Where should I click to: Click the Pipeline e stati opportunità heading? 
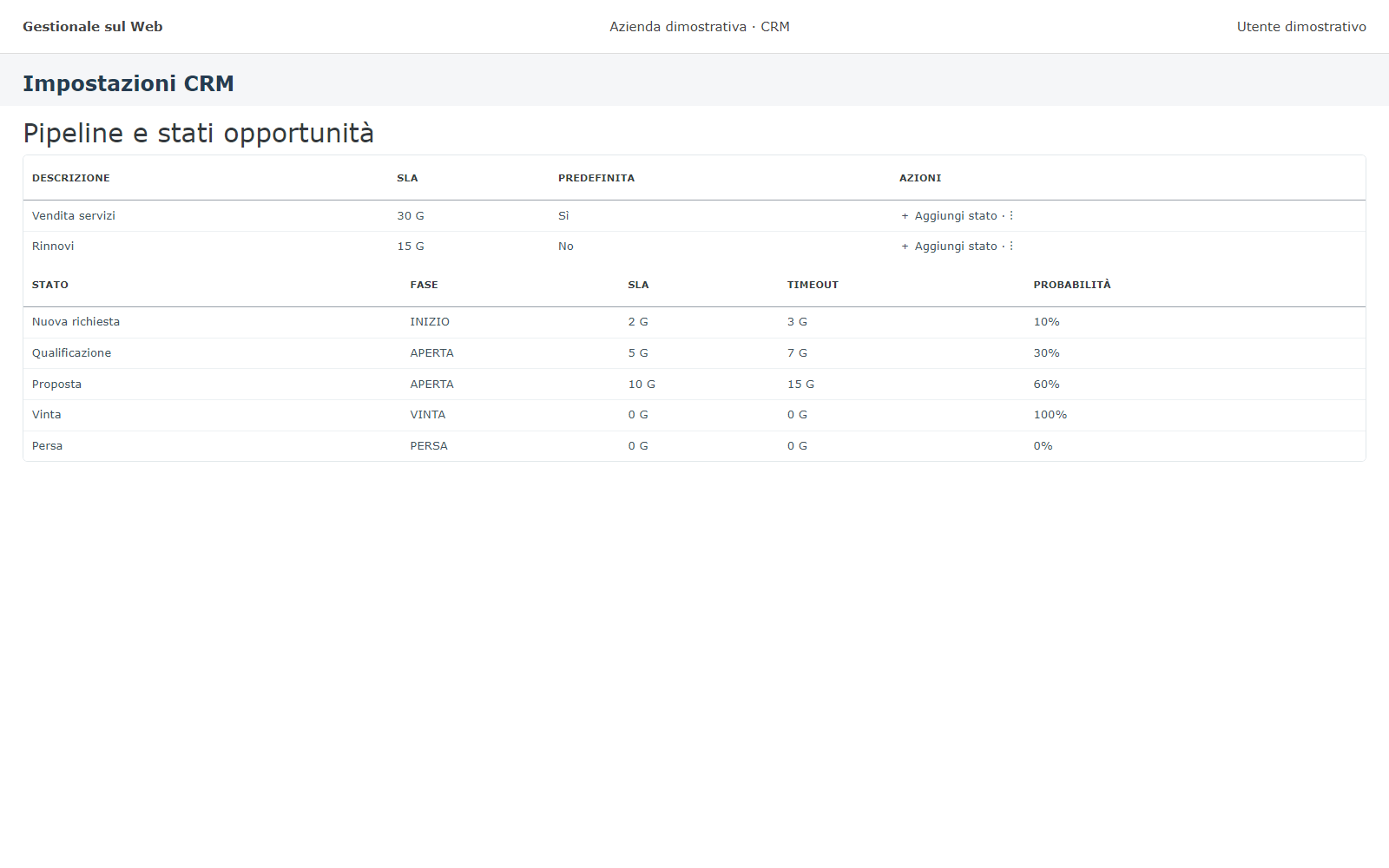(198, 134)
